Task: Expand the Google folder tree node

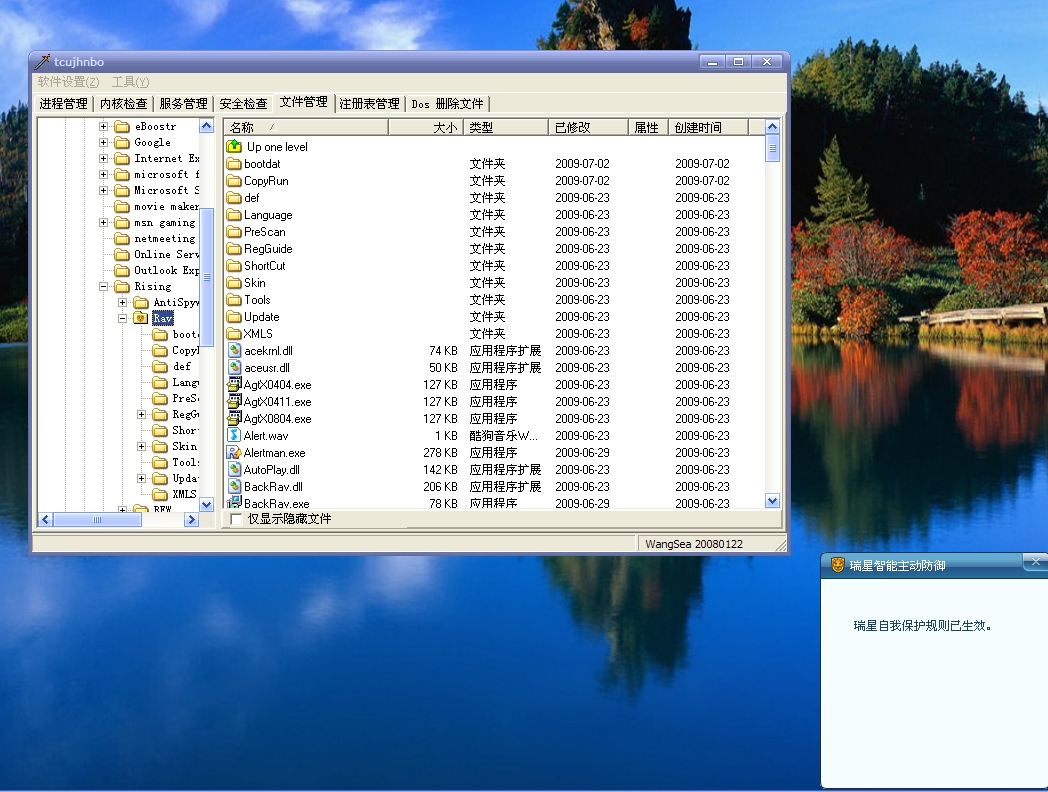Action: point(103,142)
